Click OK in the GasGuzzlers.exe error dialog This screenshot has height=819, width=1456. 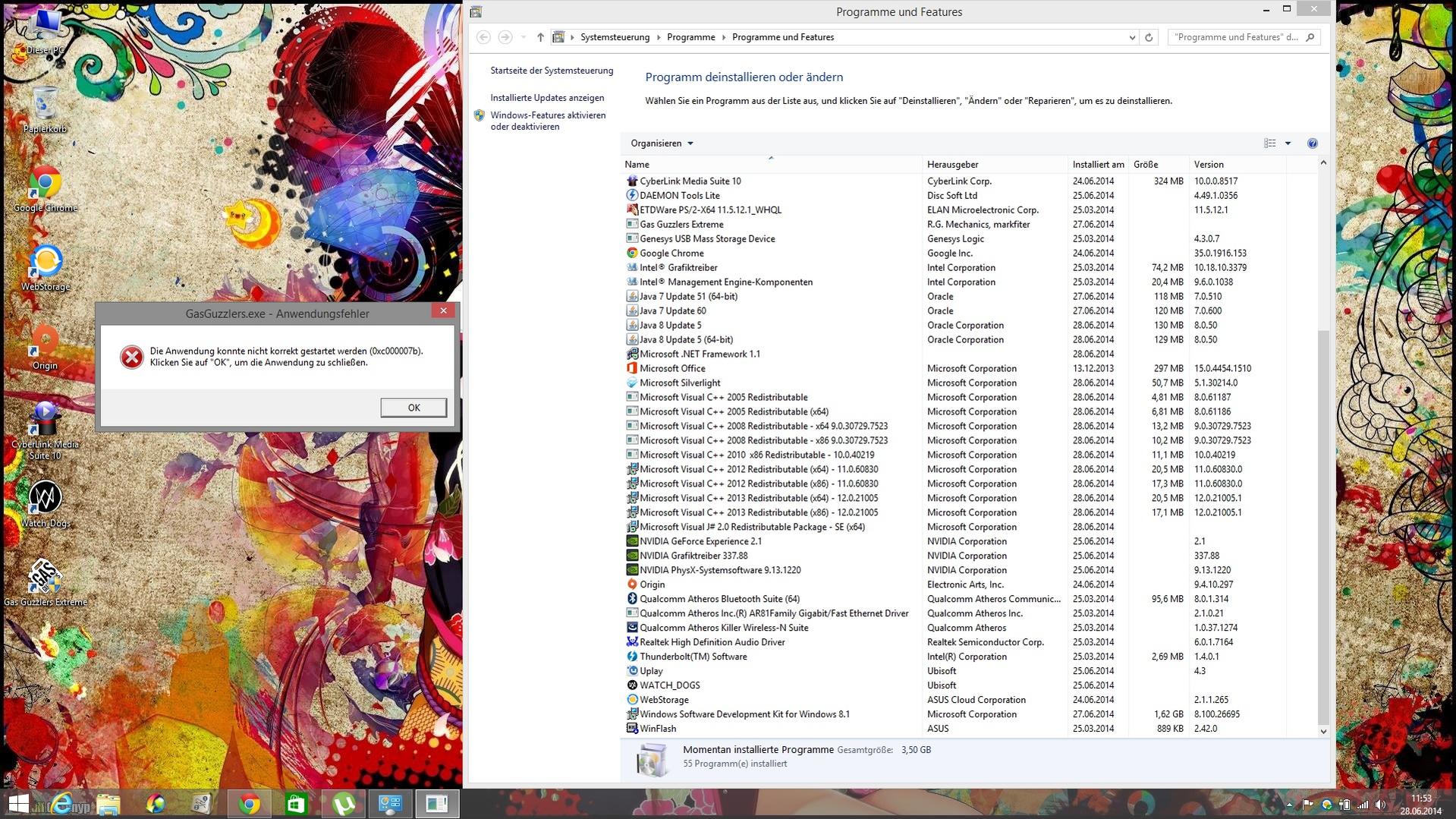pos(414,408)
